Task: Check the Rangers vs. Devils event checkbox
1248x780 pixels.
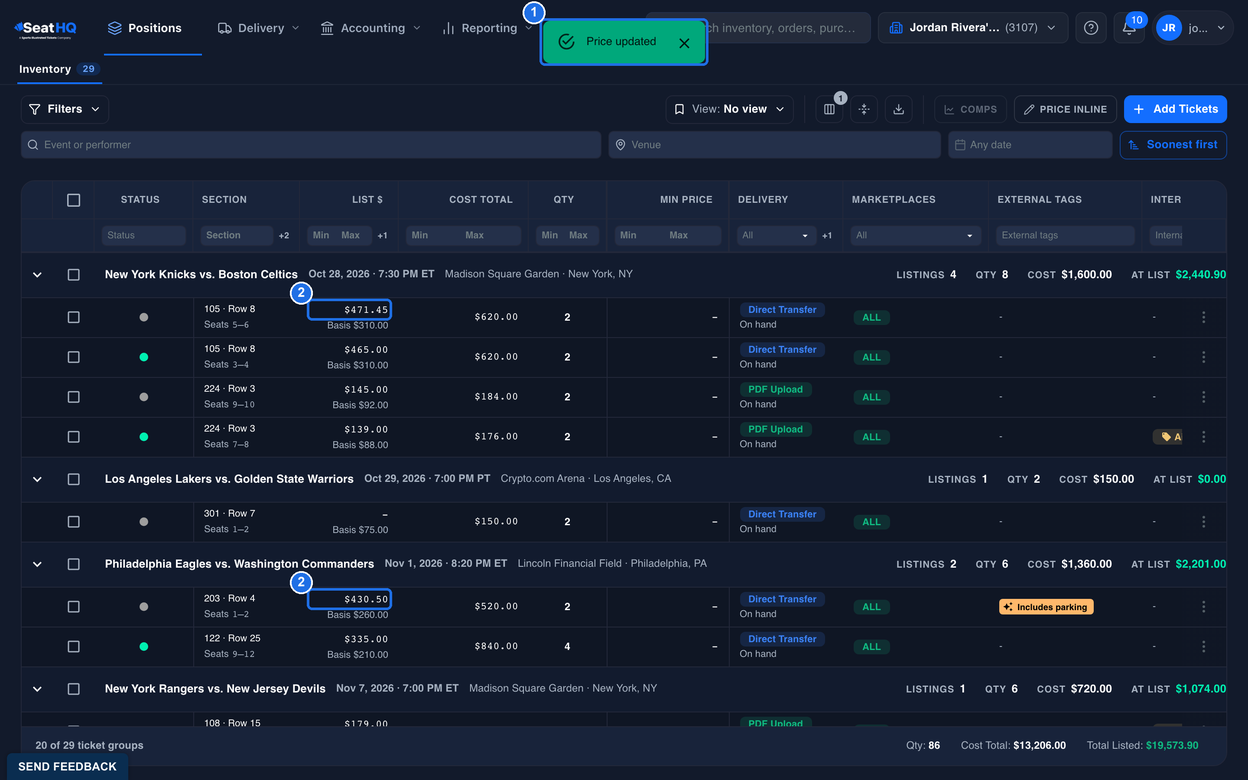Action: click(73, 689)
